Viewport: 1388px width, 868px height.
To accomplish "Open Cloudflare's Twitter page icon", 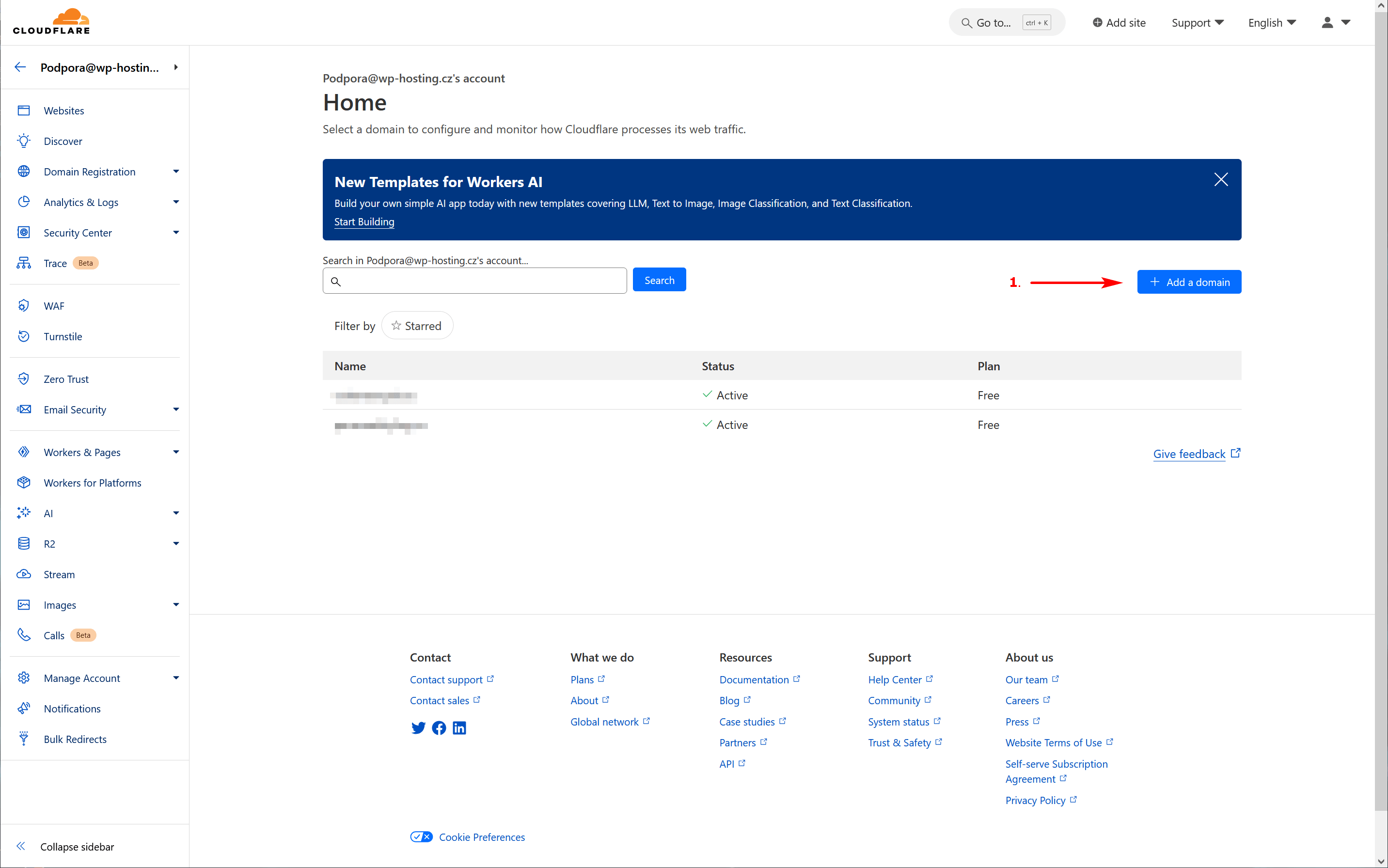I will click(418, 728).
